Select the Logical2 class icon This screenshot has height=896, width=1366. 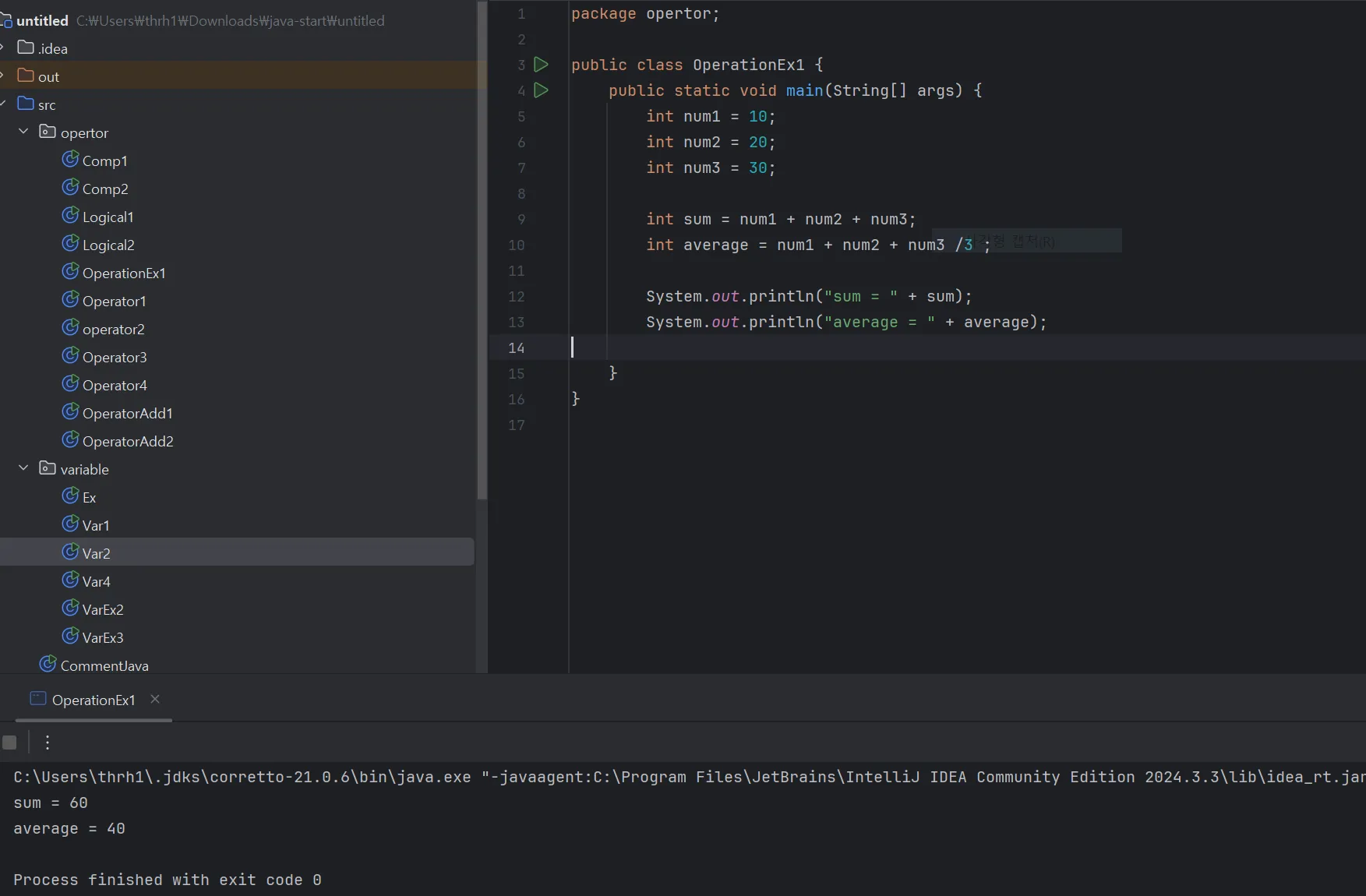click(70, 244)
